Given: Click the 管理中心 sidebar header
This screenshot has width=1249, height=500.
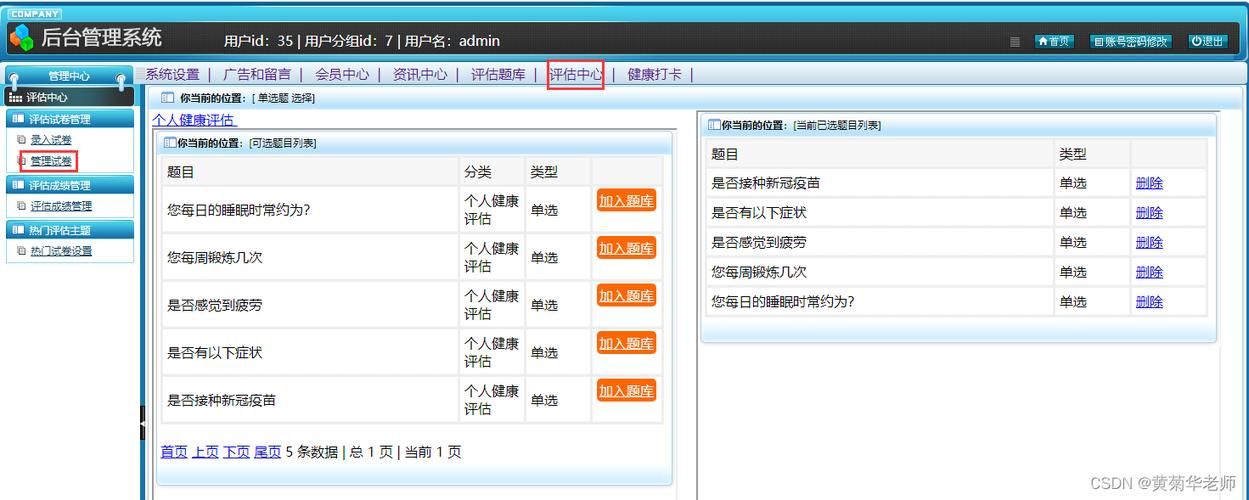Looking at the screenshot, I should tap(69, 76).
